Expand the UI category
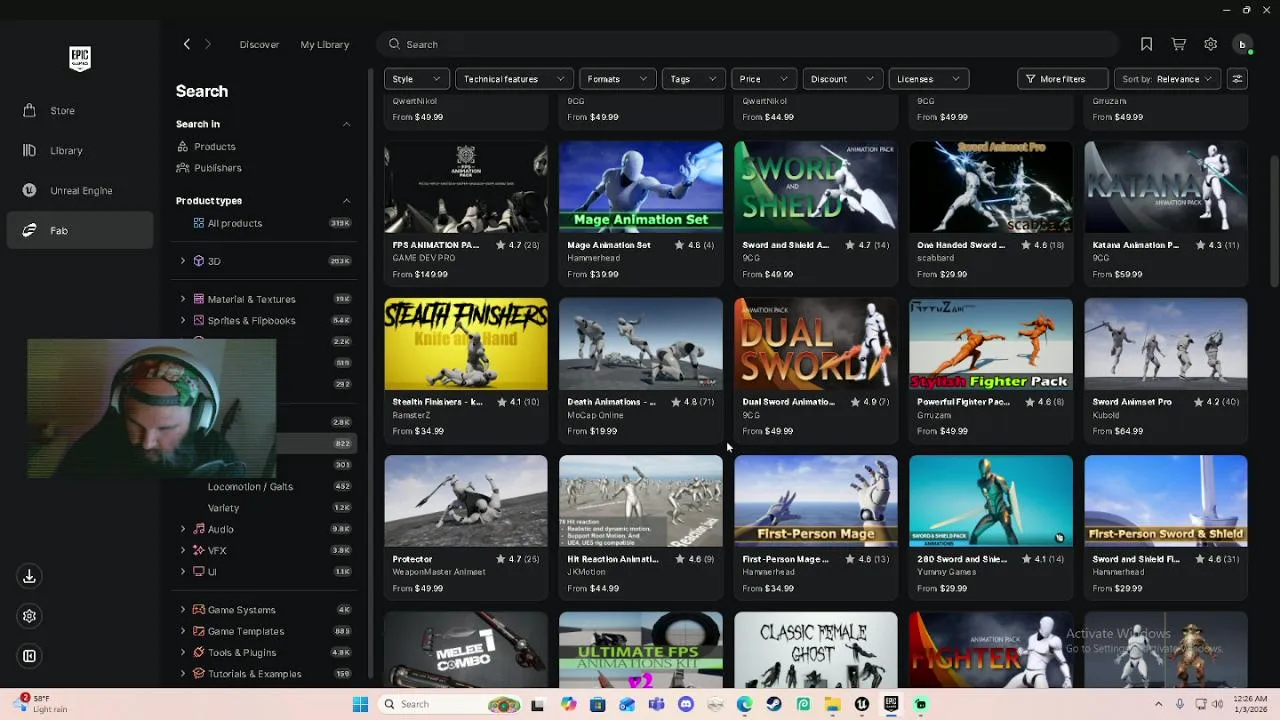This screenshot has height=720, width=1280. click(183, 572)
